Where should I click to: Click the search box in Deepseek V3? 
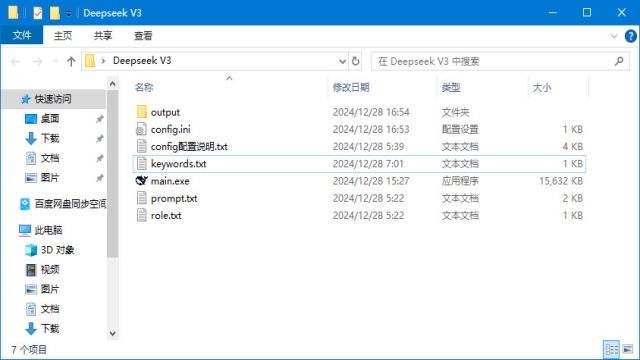click(x=500, y=61)
